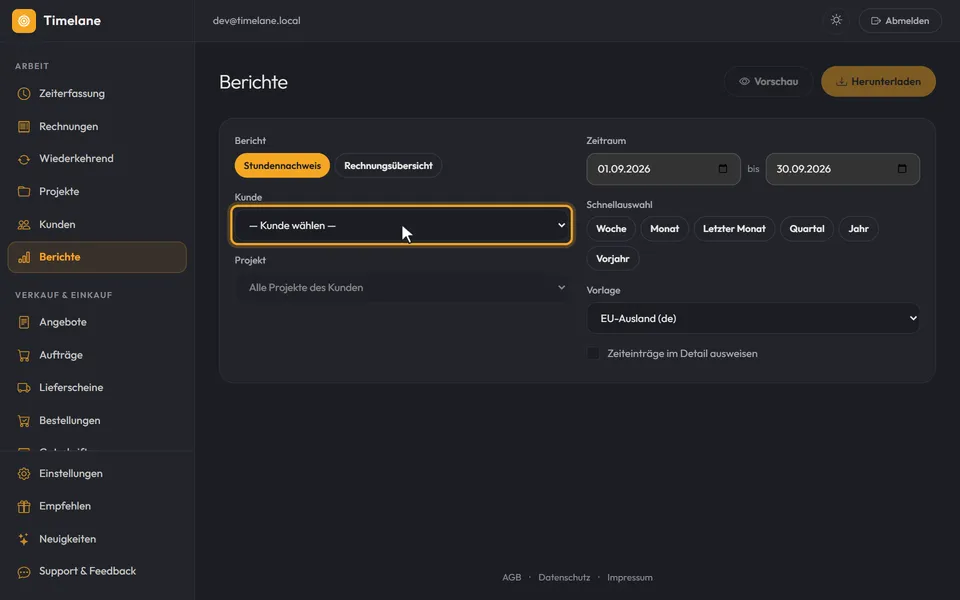Toggle light theme with the sun icon

836,20
